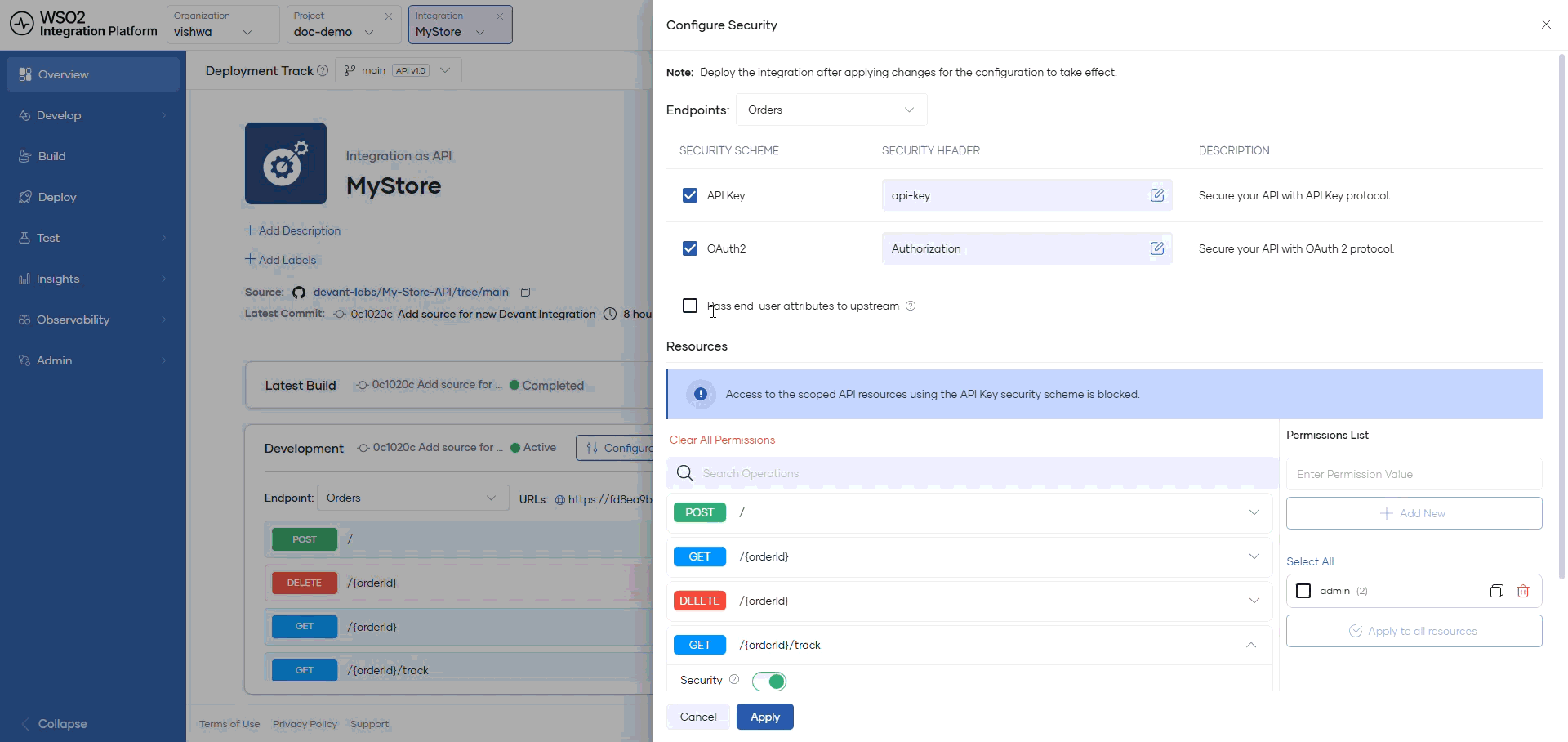Screen dimensions: 1568x742
Task: Check Pass end-user attributes to upstream
Action: point(690,306)
